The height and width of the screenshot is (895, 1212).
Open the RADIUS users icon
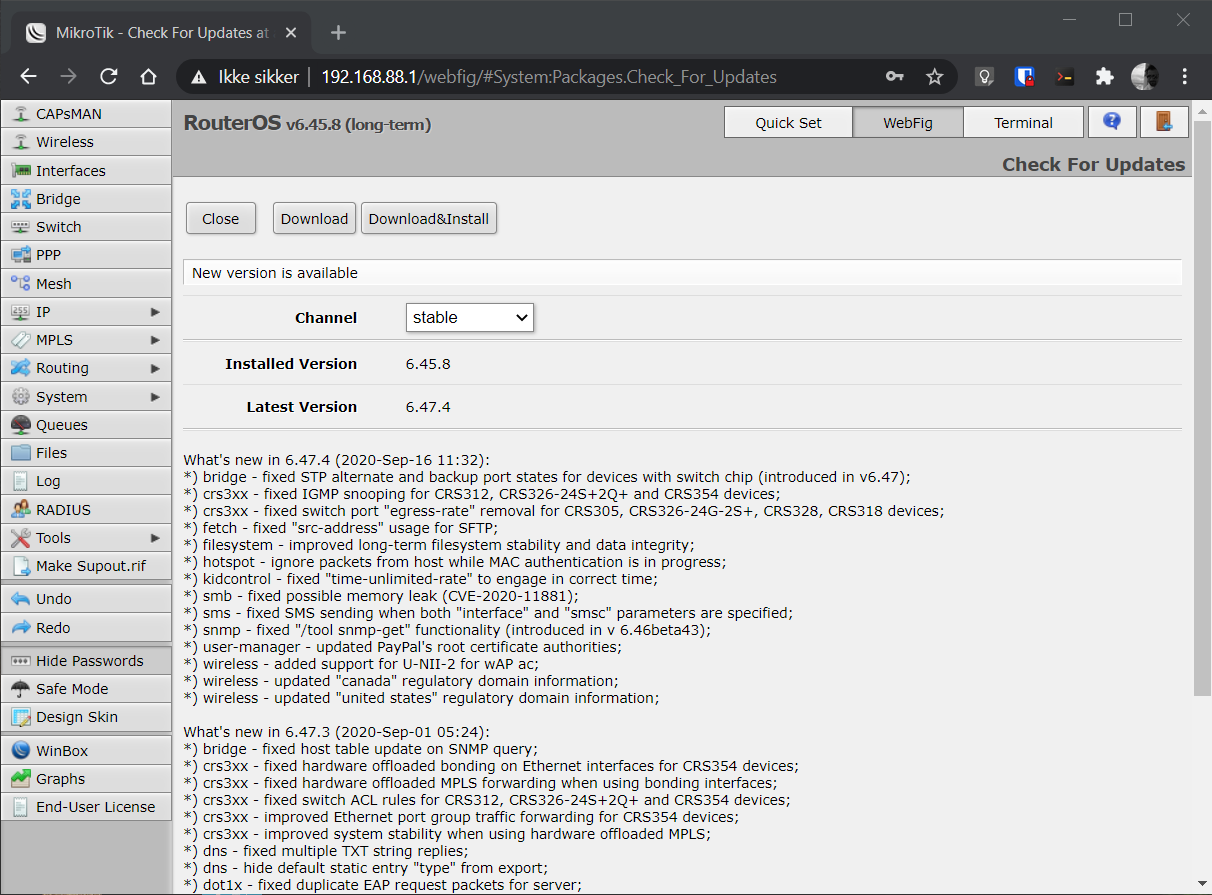tap(20, 510)
